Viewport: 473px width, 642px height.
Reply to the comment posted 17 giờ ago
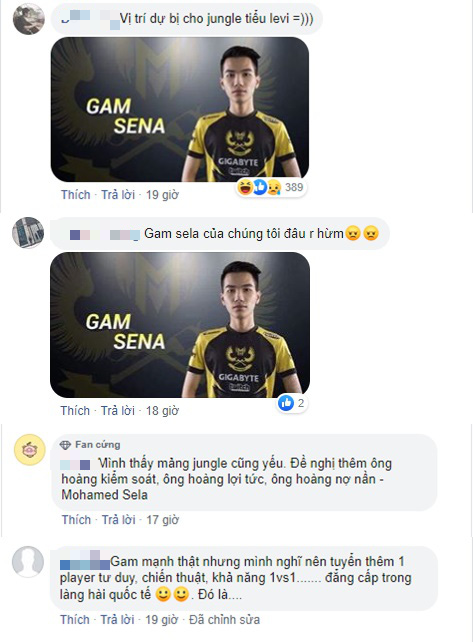point(118,520)
